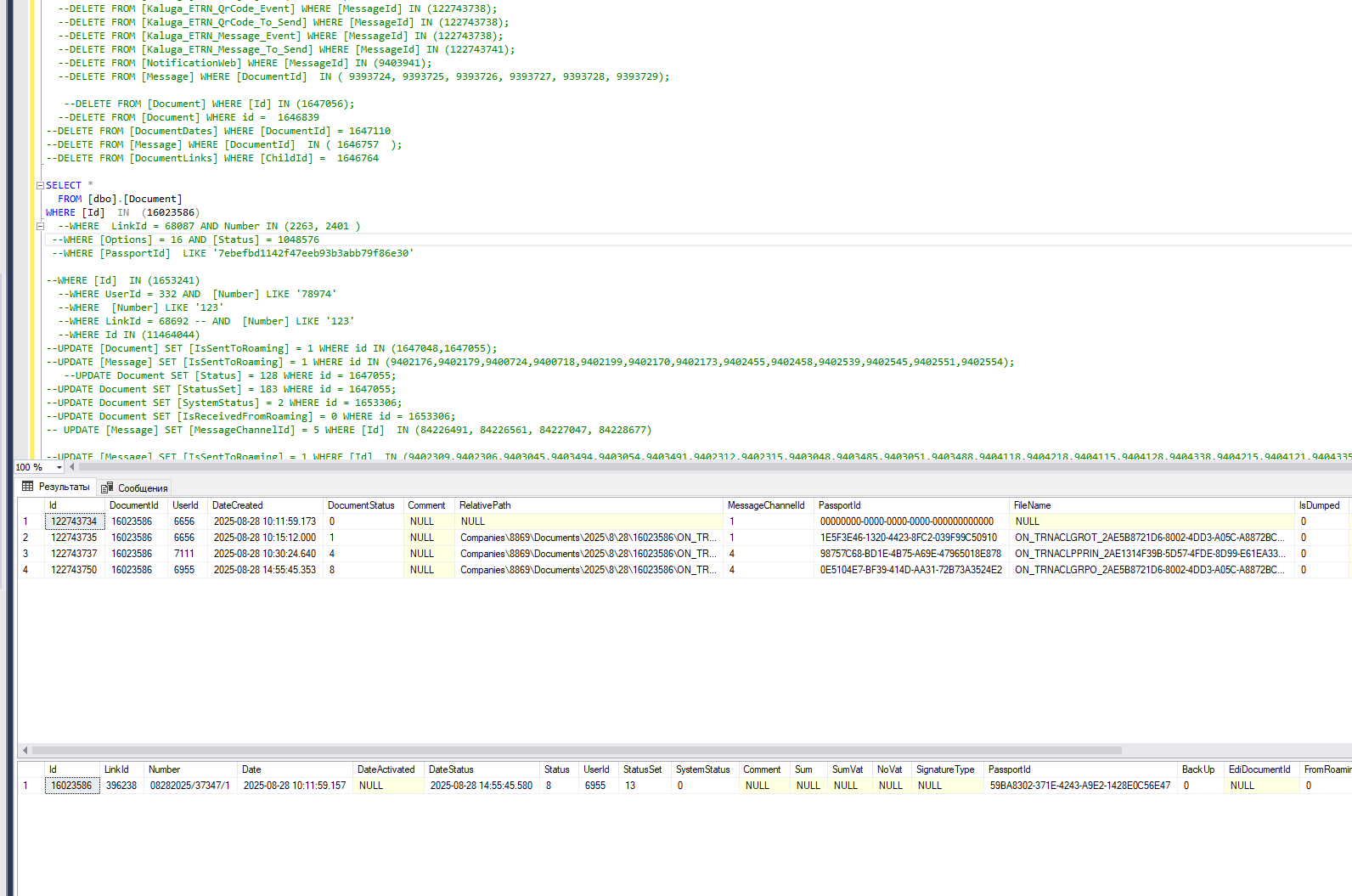
Task: Click the results grid icon on Результаты tab
Action: (x=28, y=487)
